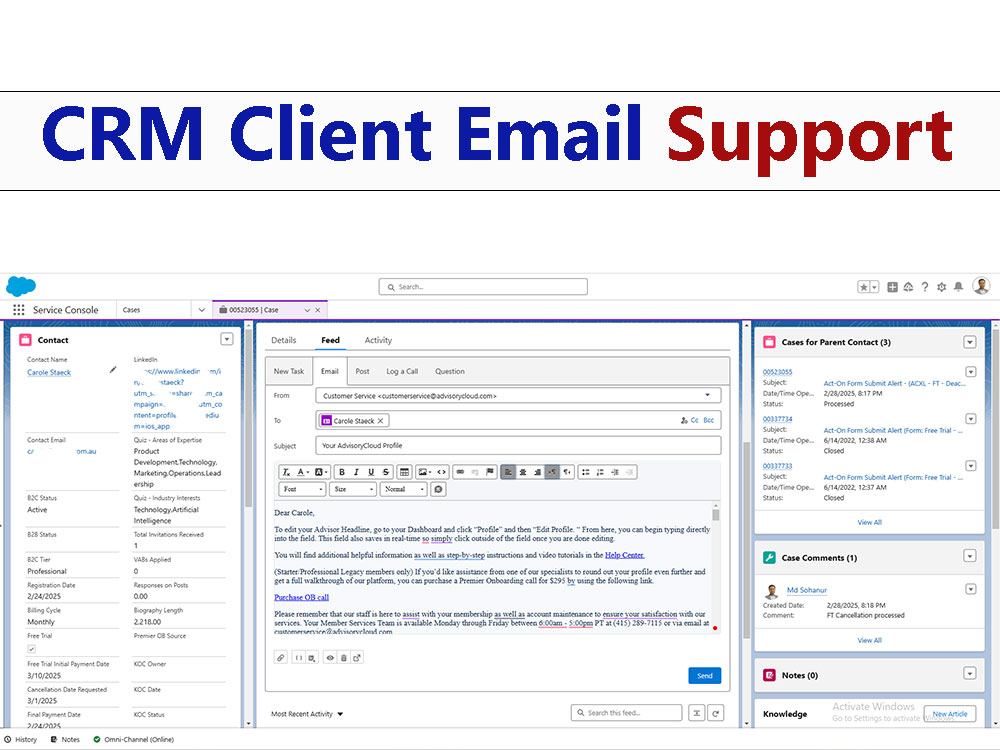
Task: Open Most Recent Activity sort dropdown
Action: pyautogui.click(x=307, y=714)
